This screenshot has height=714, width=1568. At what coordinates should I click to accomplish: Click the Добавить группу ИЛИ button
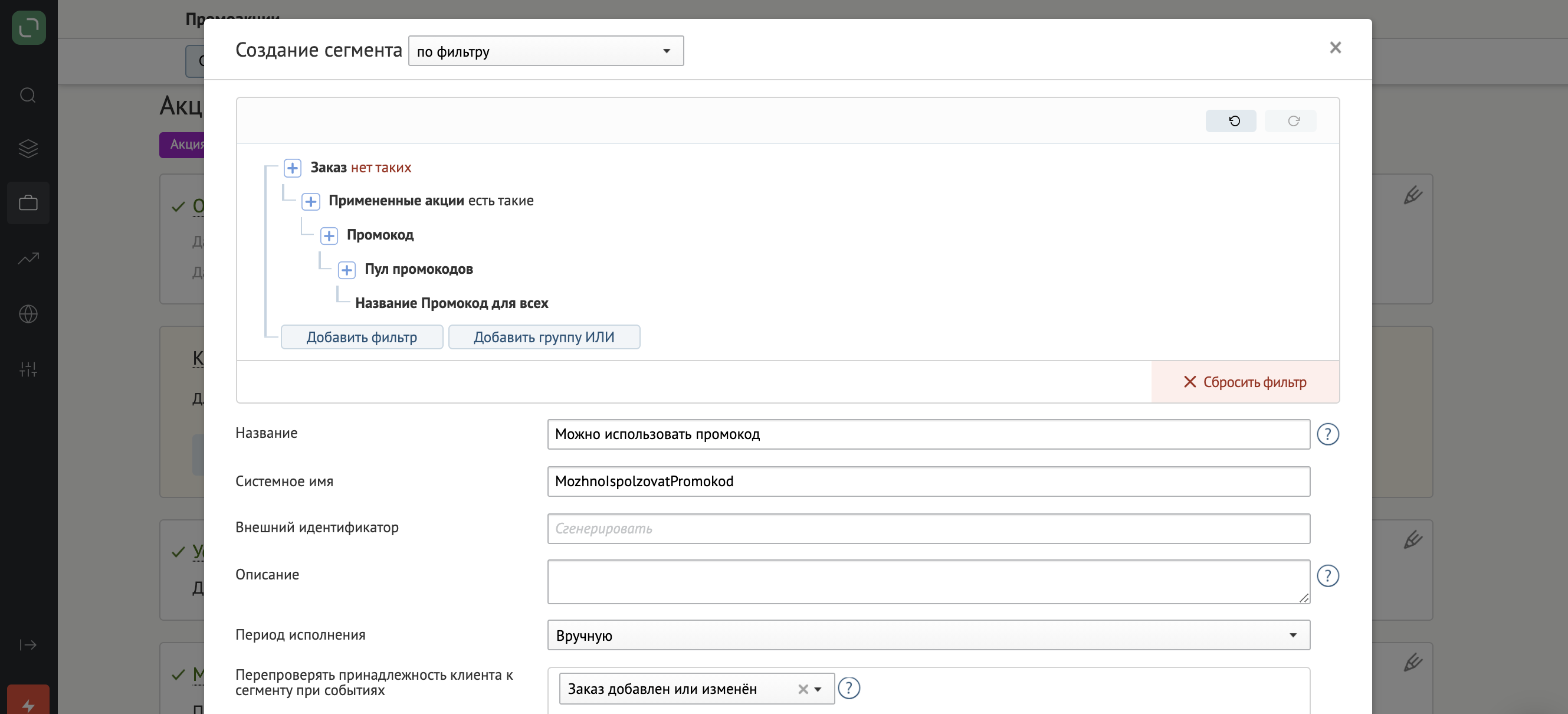pos(543,337)
